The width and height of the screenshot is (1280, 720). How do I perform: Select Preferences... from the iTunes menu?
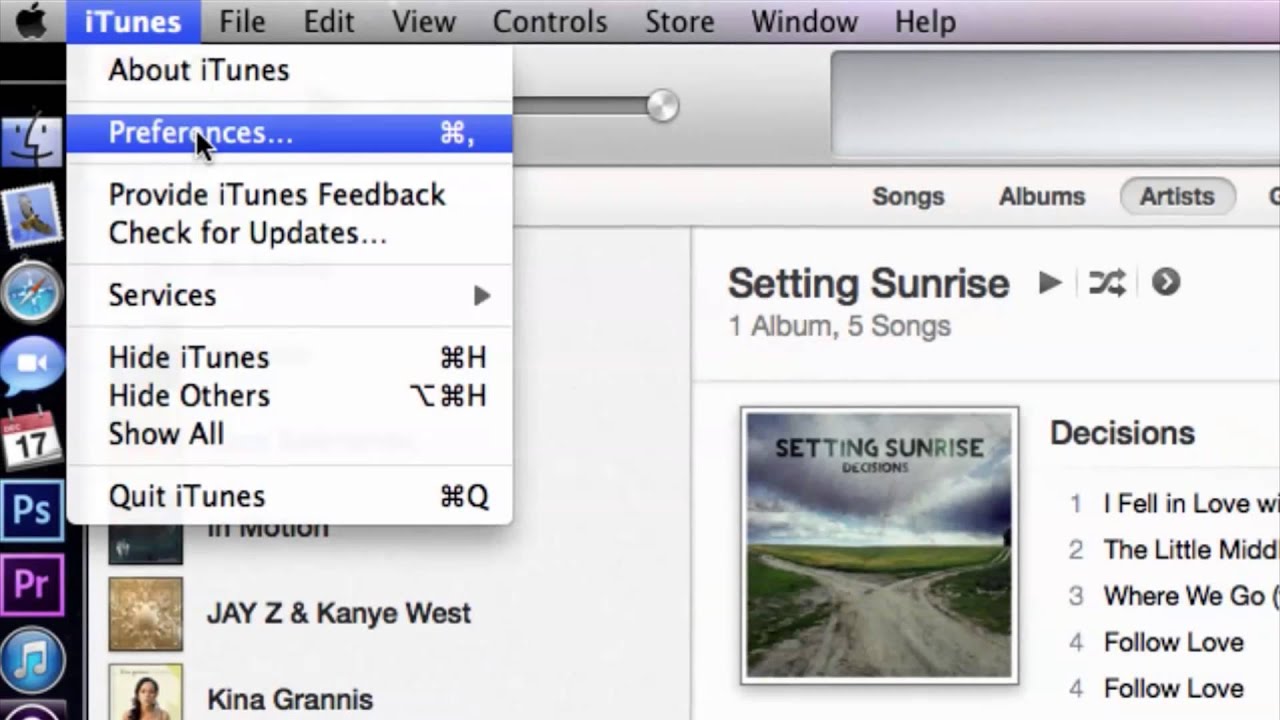[x=289, y=133]
